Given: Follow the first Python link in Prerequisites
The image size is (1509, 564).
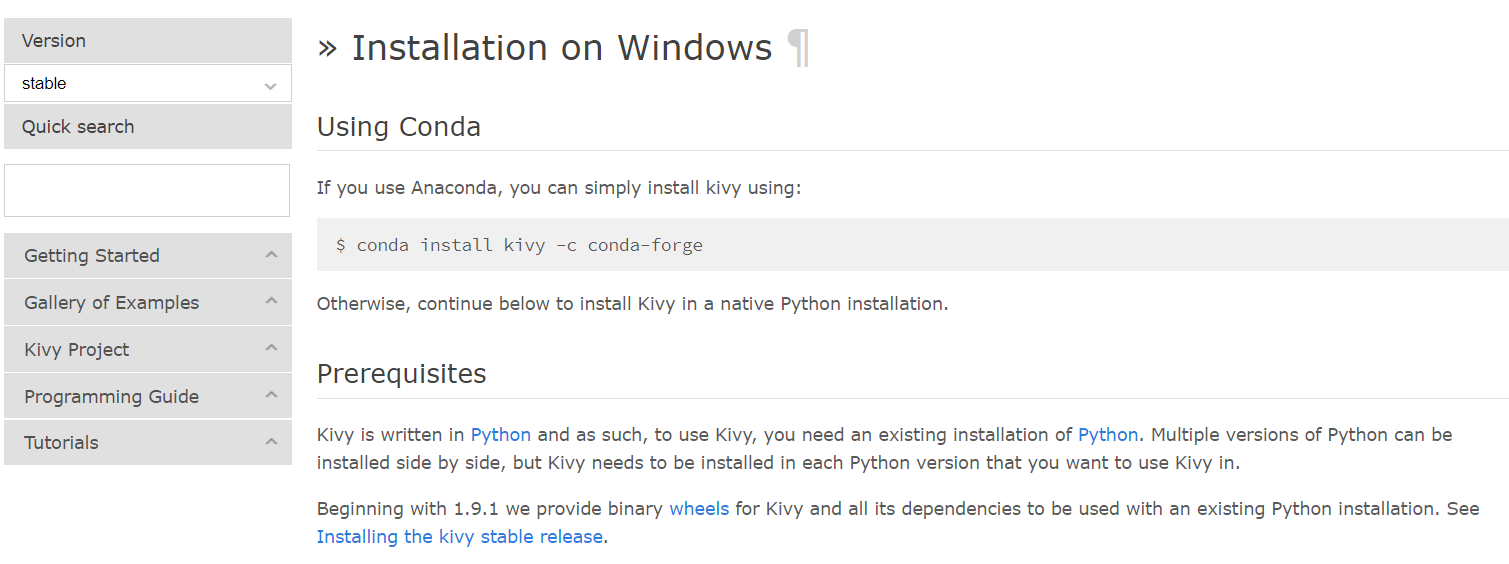Looking at the screenshot, I should [501, 435].
